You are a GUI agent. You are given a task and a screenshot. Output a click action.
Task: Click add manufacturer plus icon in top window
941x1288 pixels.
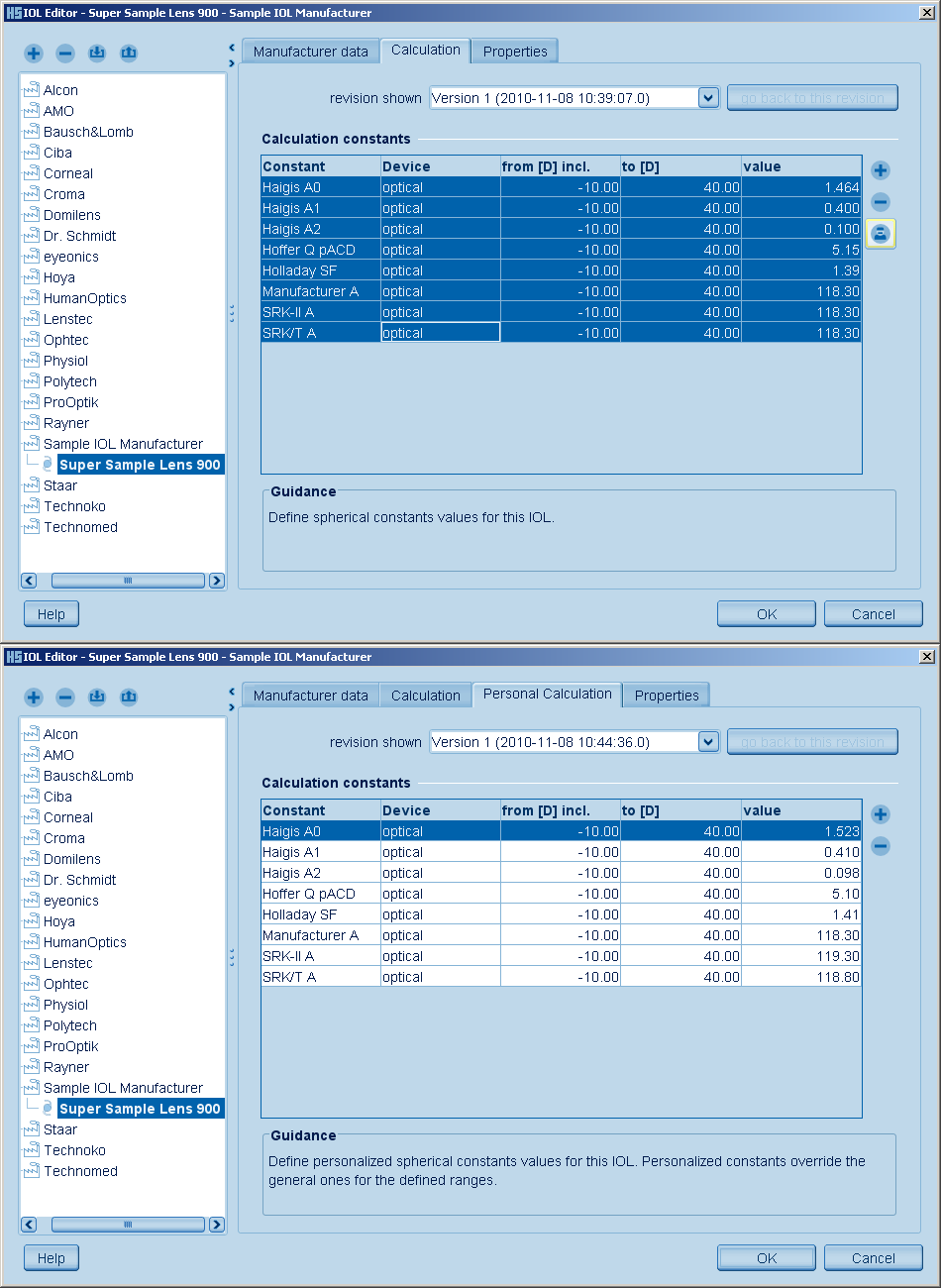point(34,54)
